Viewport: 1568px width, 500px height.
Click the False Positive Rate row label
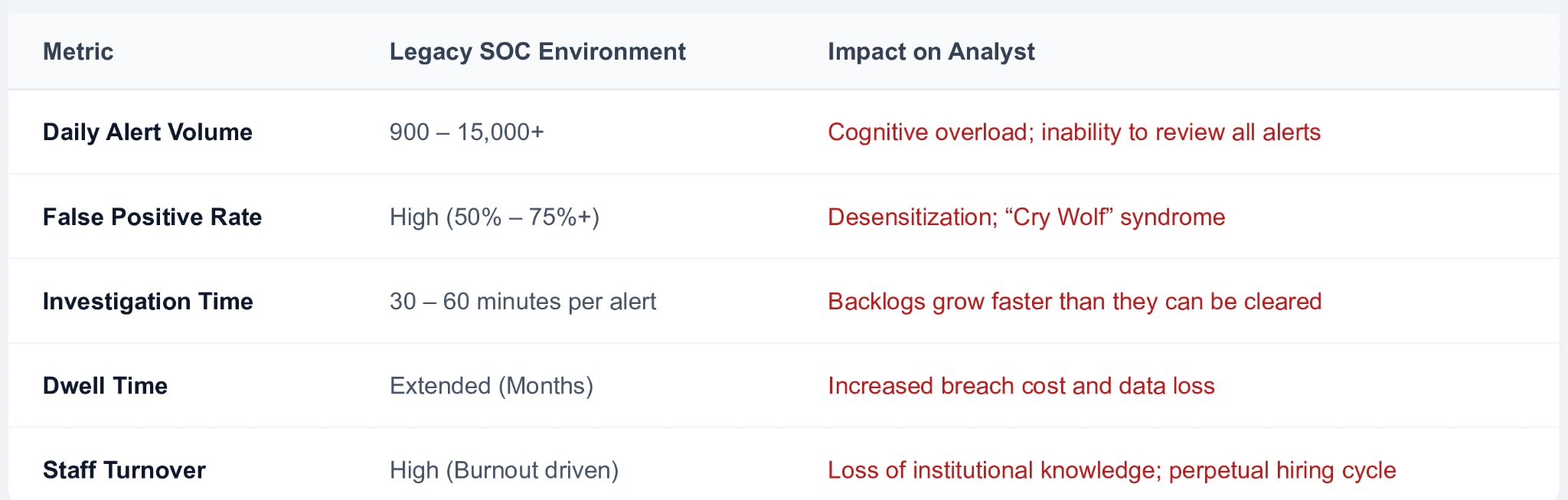pos(152,217)
